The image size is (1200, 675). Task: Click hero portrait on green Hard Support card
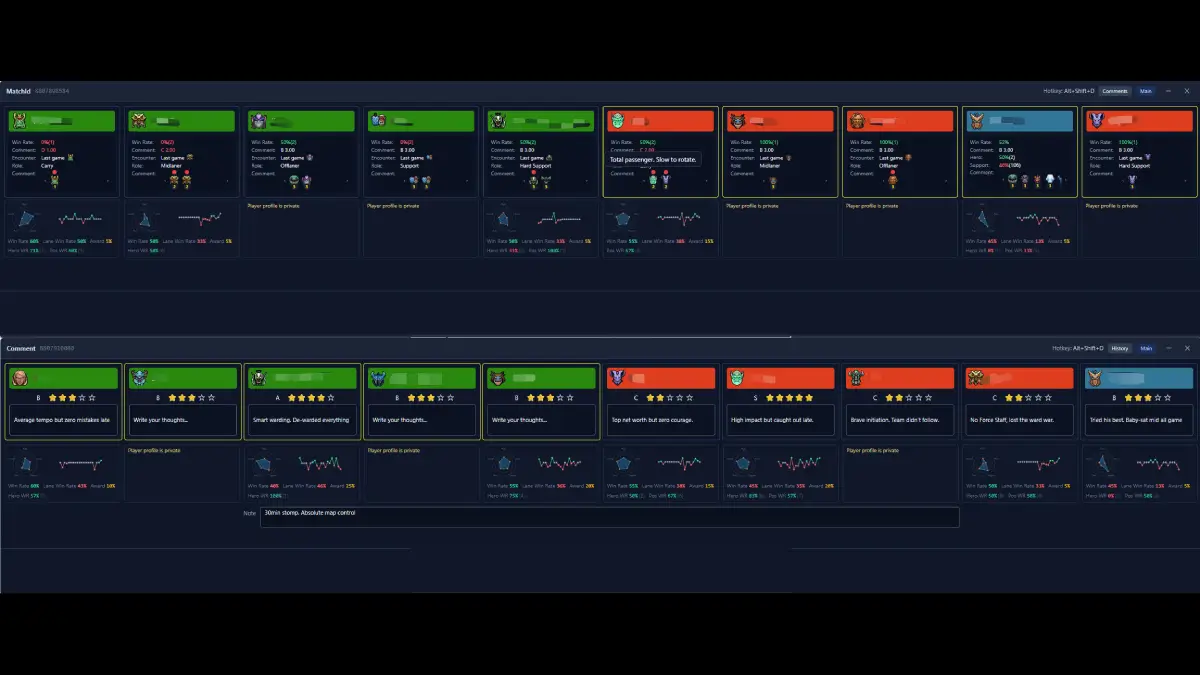pyautogui.click(x=497, y=121)
